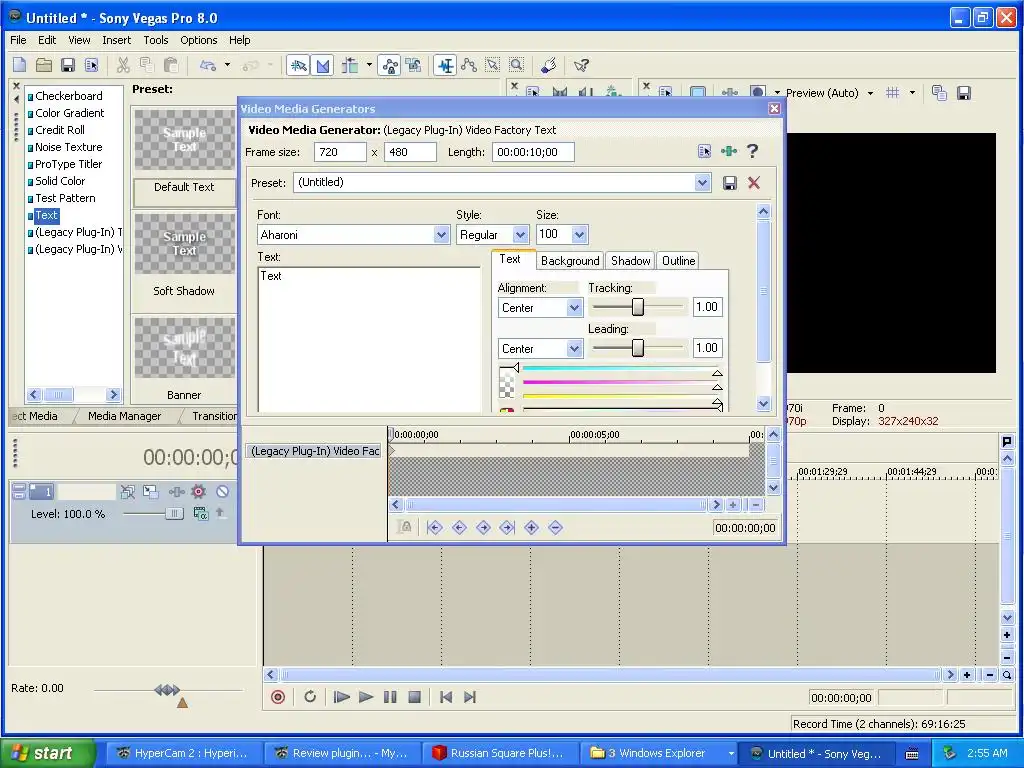Toggle the Auto Ripple toolbar button
The width and height of the screenshot is (1024, 768).
coord(350,65)
